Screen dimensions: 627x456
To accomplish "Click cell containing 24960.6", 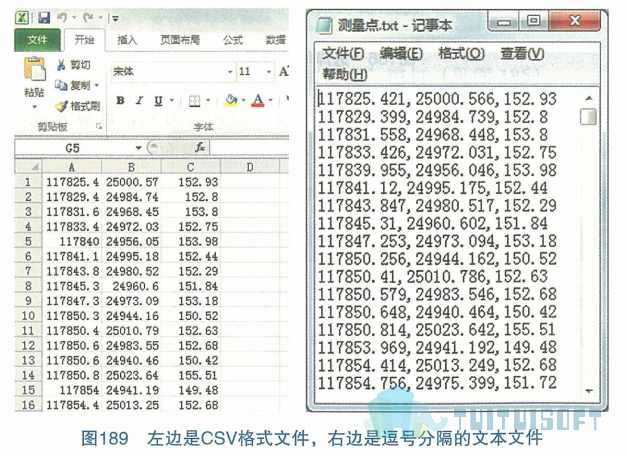I will coord(131,286).
